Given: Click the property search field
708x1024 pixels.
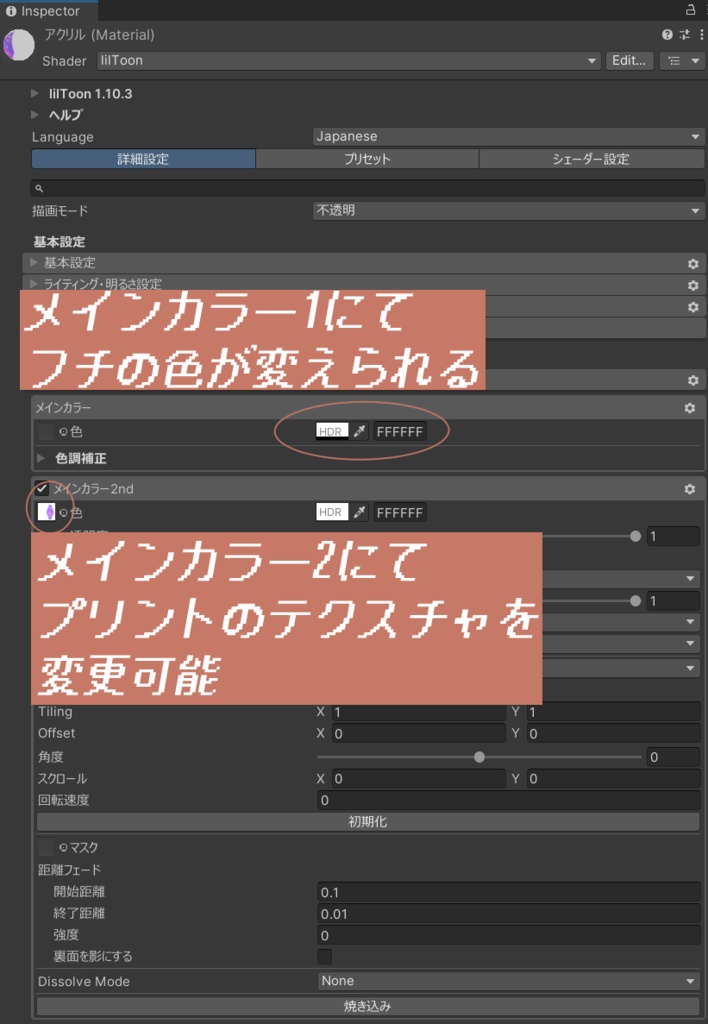Looking at the screenshot, I should point(368,188).
